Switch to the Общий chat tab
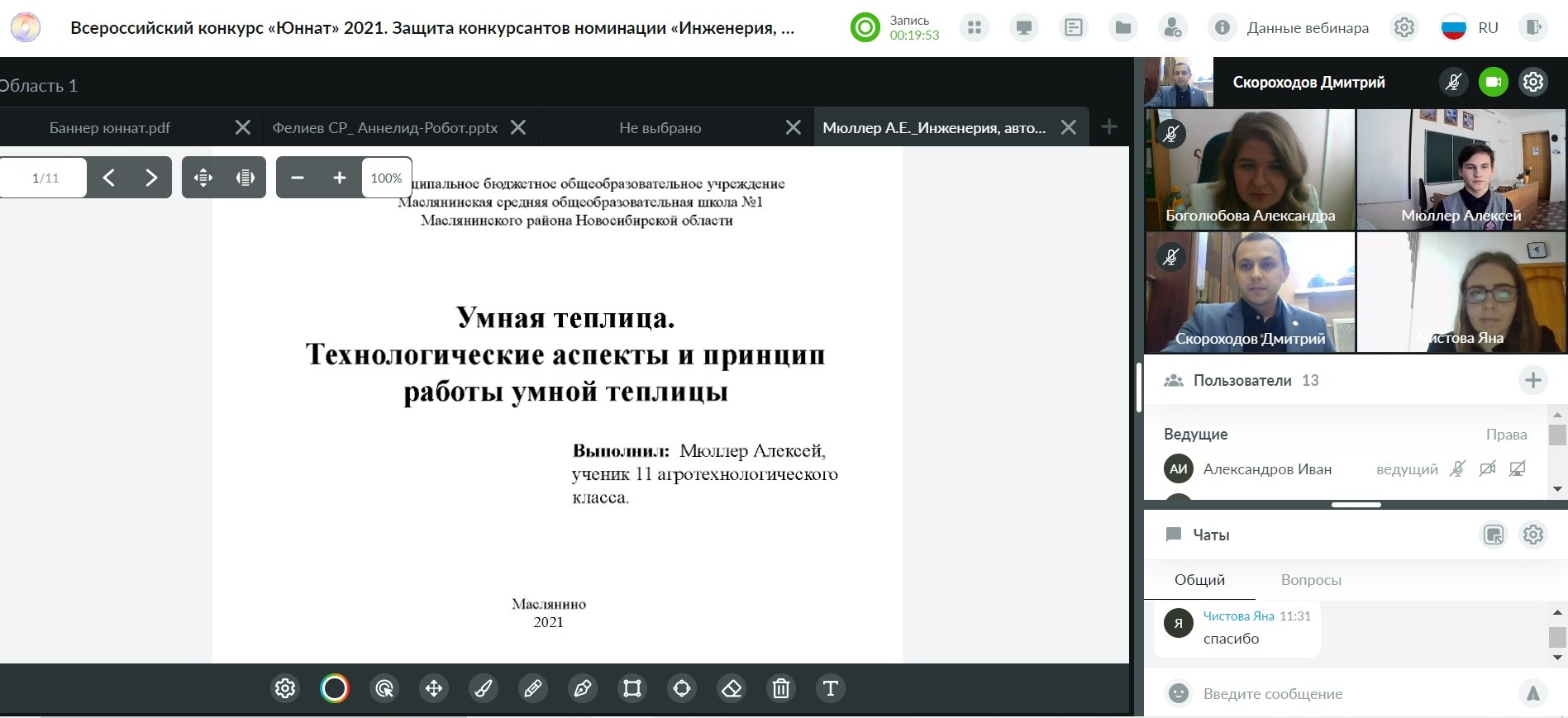This screenshot has height=718, width=1568. click(1199, 580)
